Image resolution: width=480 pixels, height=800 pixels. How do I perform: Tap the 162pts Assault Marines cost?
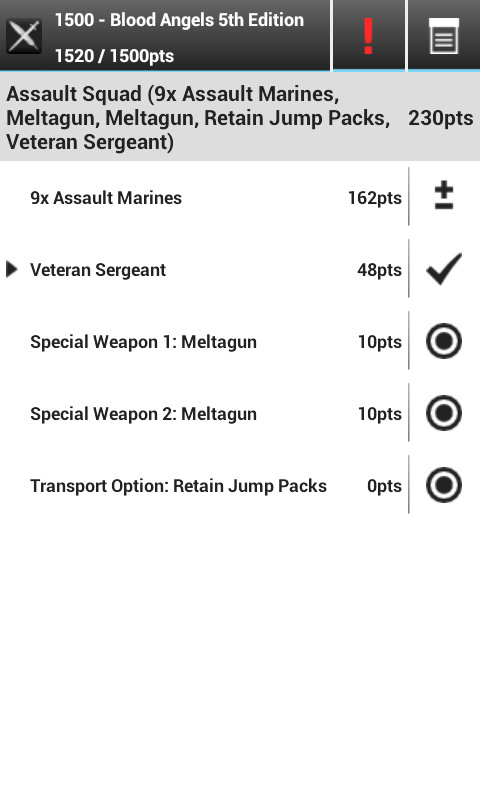coord(375,198)
